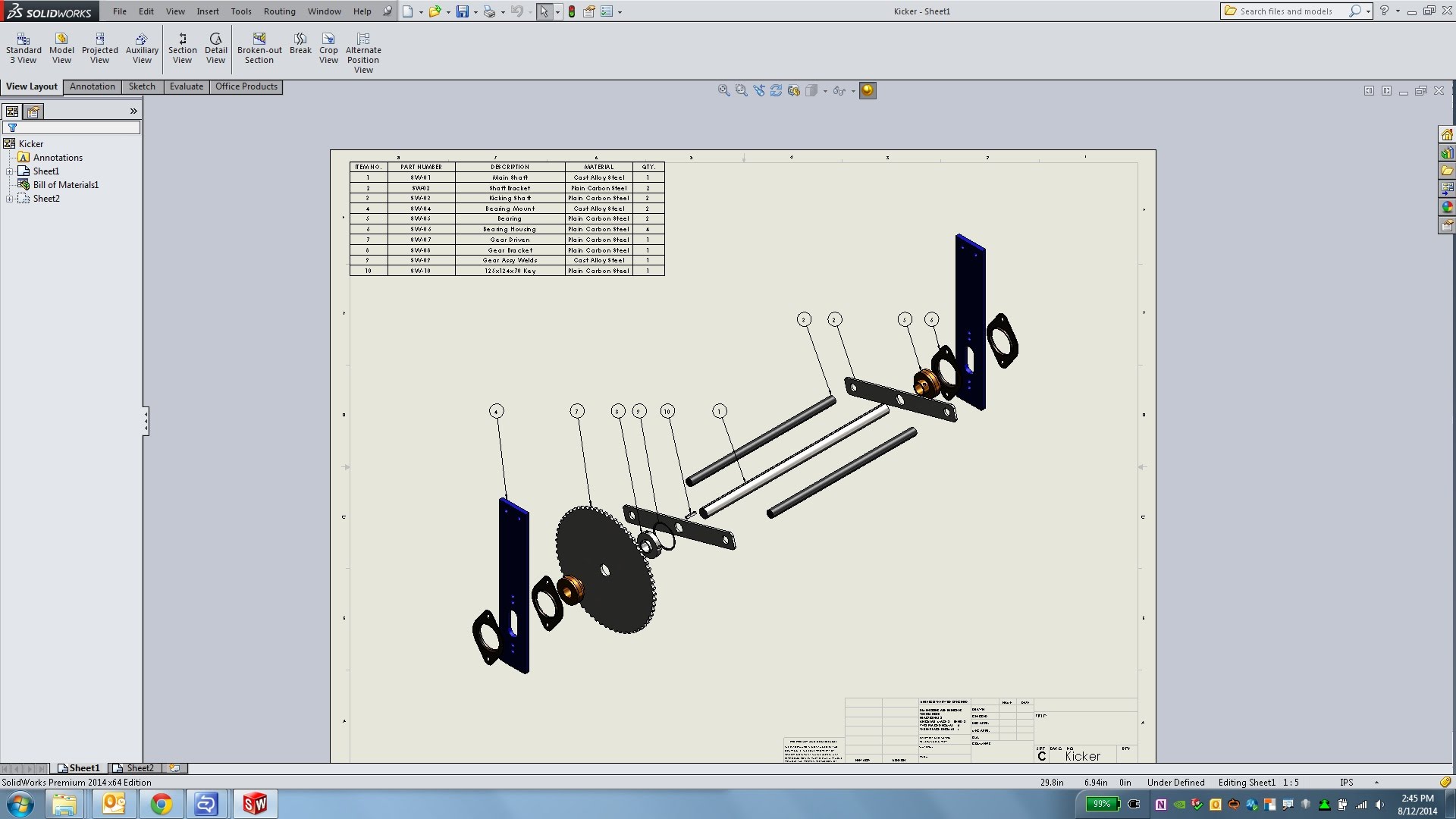Expand the Sheet1 tree node
Viewport: 1456px width, 819px height.
pyautogui.click(x=9, y=171)
